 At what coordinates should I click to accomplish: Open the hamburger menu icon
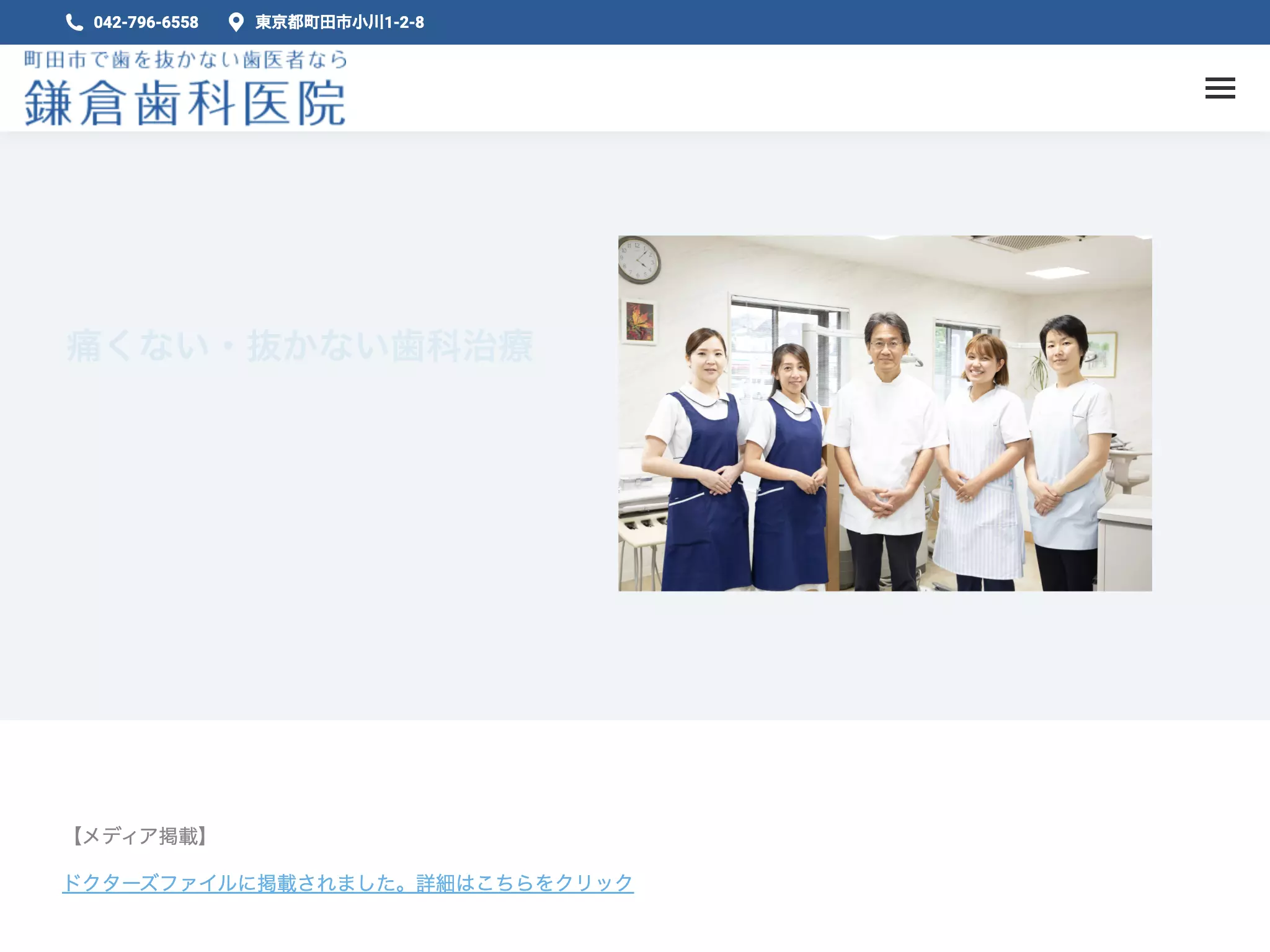(x=1220, y=88)
